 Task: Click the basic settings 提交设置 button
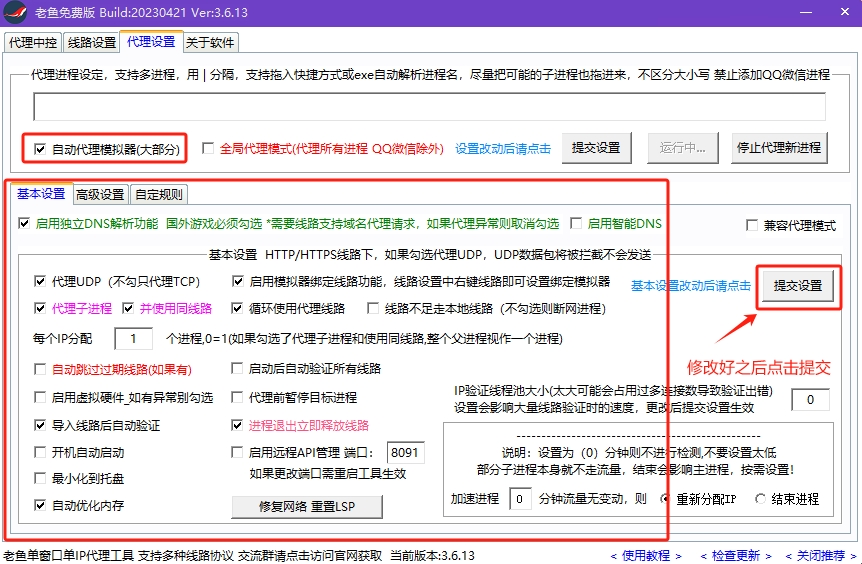pyautogui.click(x=798, y=286)
